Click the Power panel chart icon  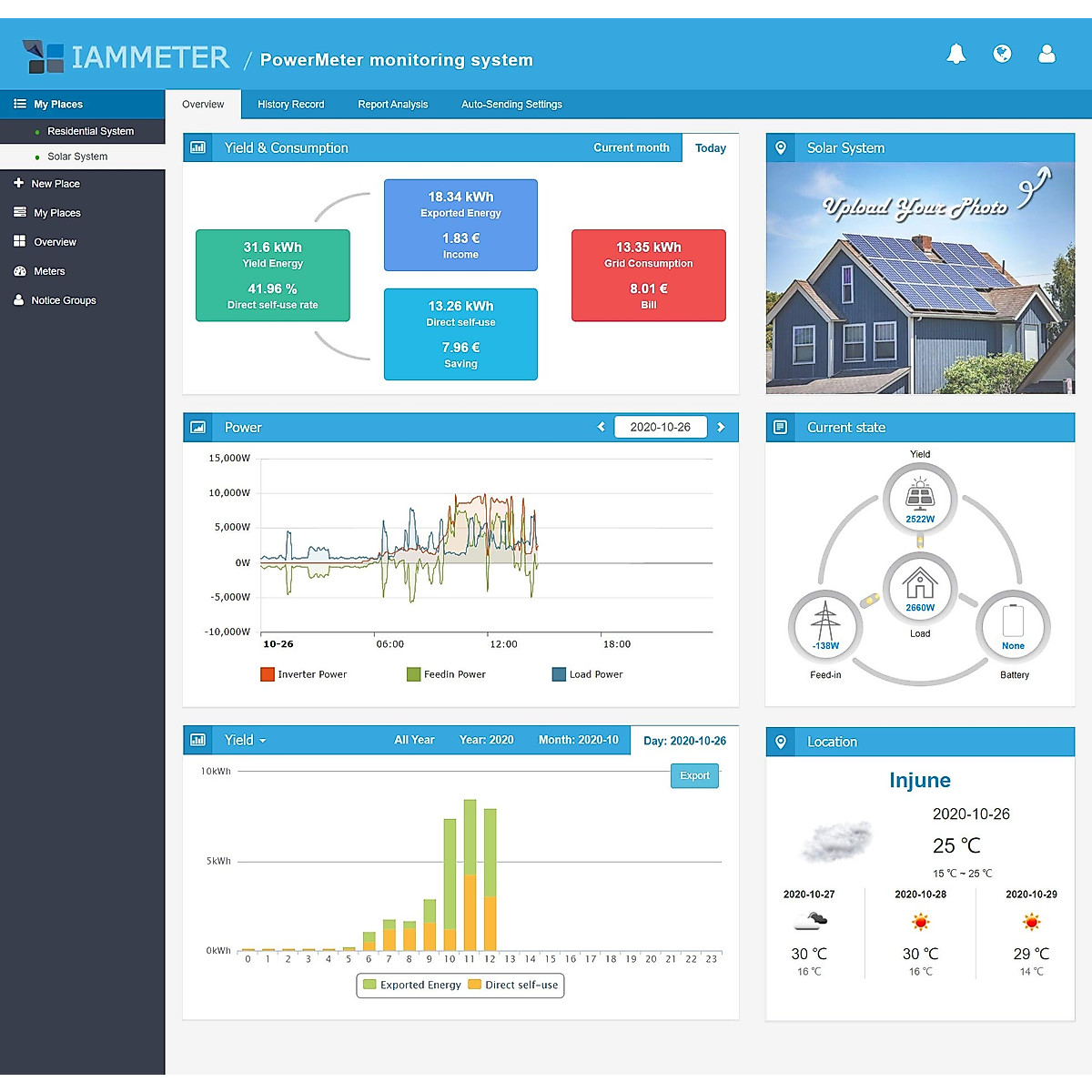coord(197,427)
